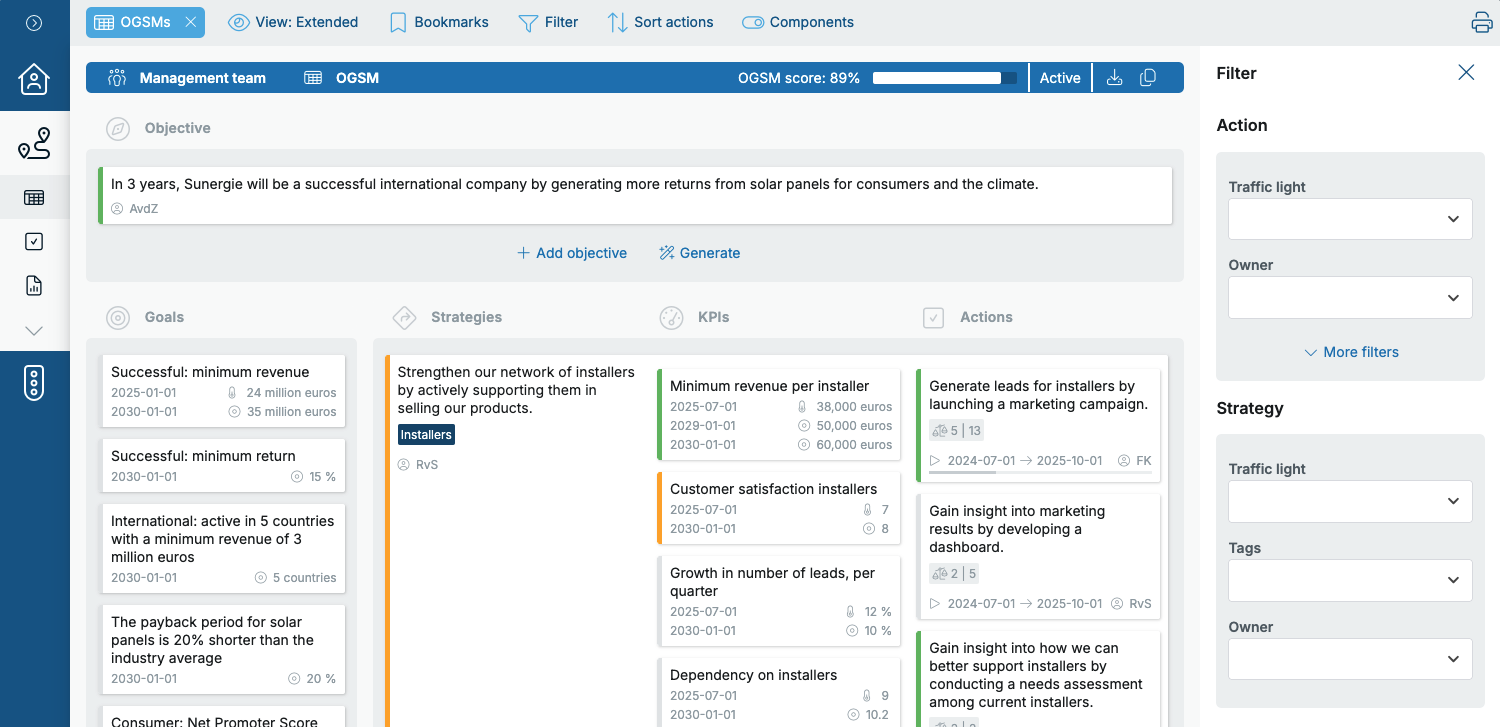Open Action Traffic light dropdown
The height and width of the screenshot is (727, 1500).
(x=1349, y=219)
